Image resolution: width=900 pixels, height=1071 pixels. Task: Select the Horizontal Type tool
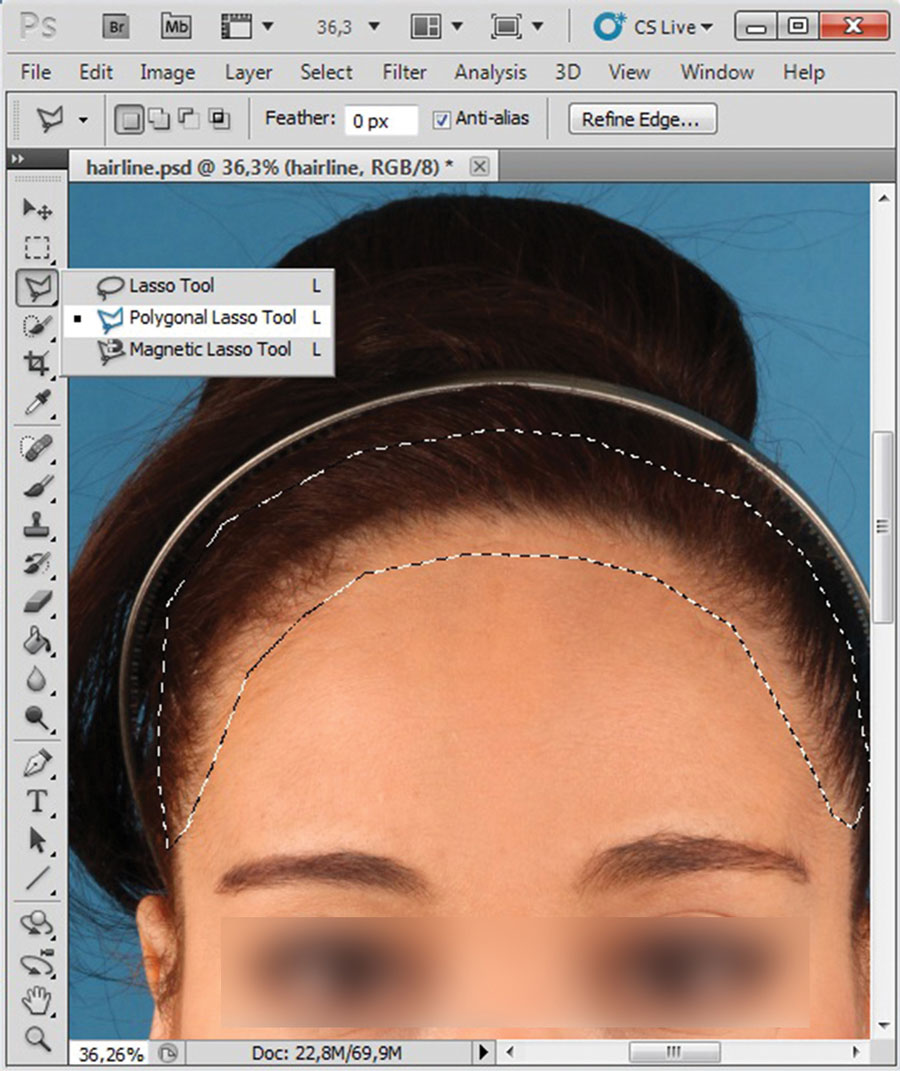coord(37,801)
